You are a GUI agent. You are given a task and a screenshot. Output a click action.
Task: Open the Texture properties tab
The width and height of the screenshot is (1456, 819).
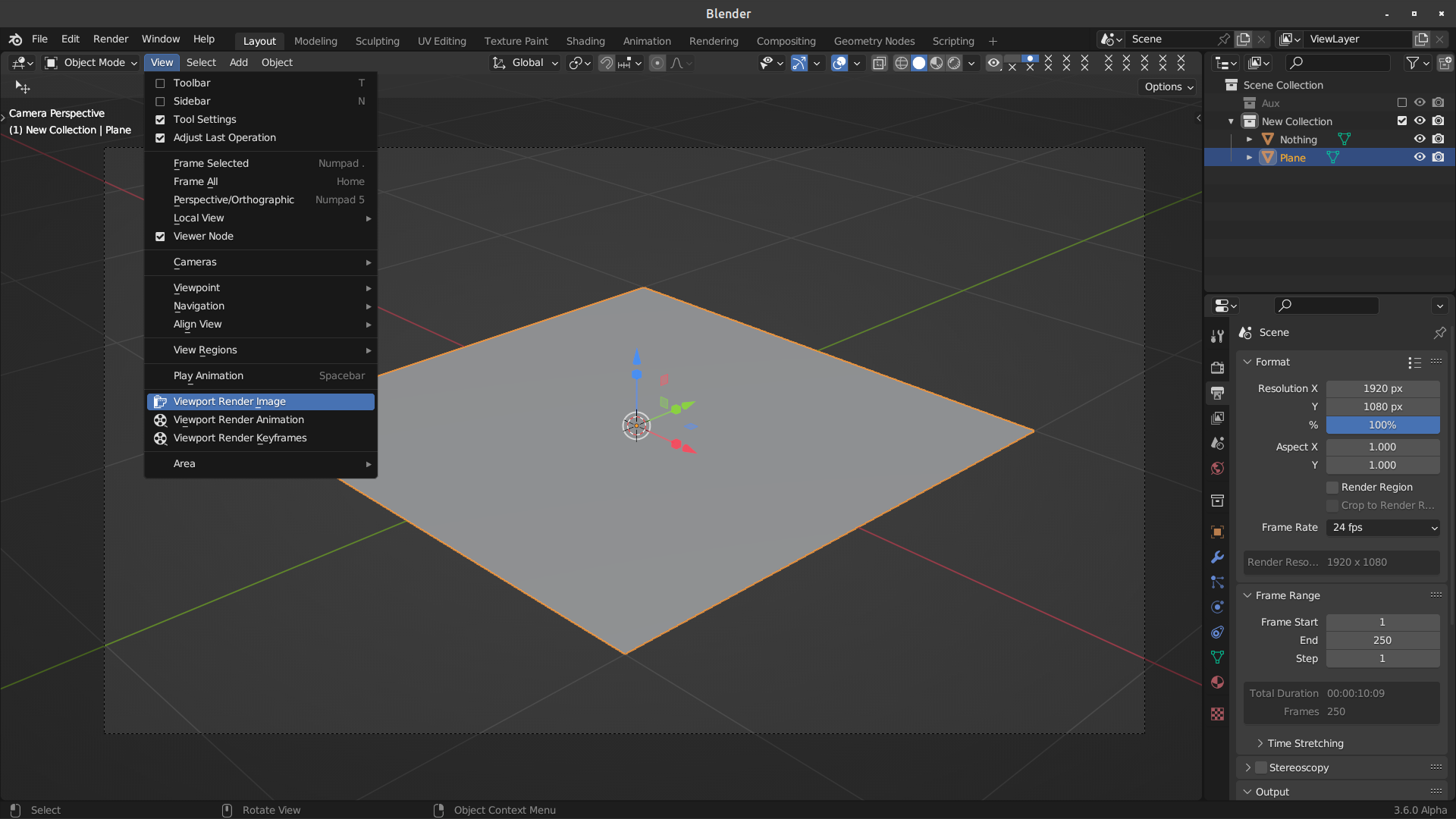point(1217,714)
